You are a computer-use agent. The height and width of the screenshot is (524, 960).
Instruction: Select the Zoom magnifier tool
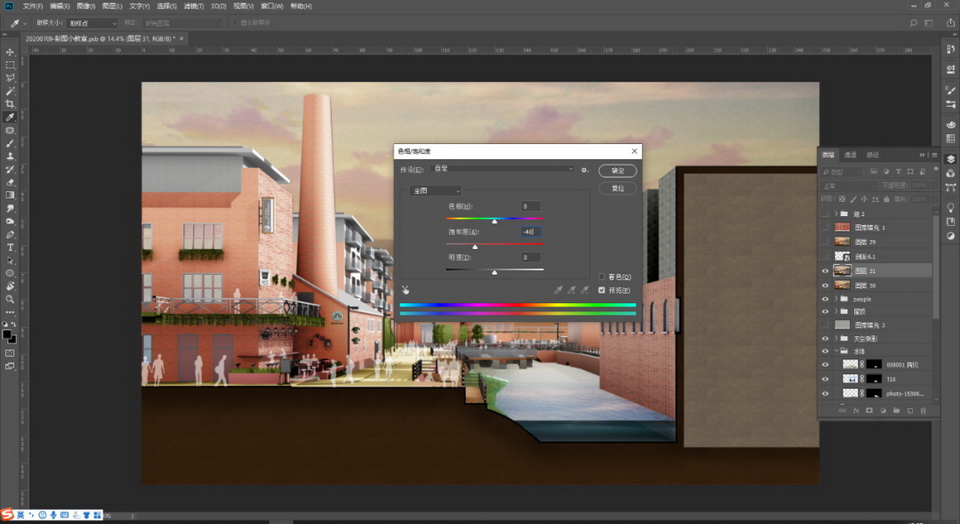10,299
